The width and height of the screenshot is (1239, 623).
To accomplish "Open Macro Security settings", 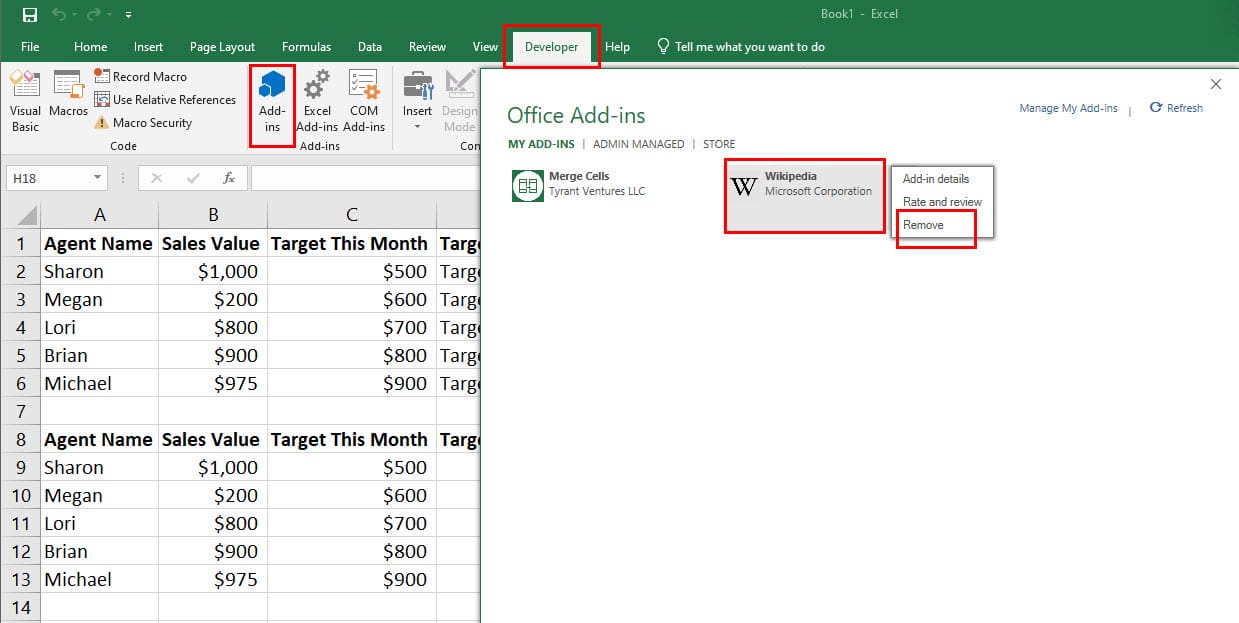I will point(143,123).
